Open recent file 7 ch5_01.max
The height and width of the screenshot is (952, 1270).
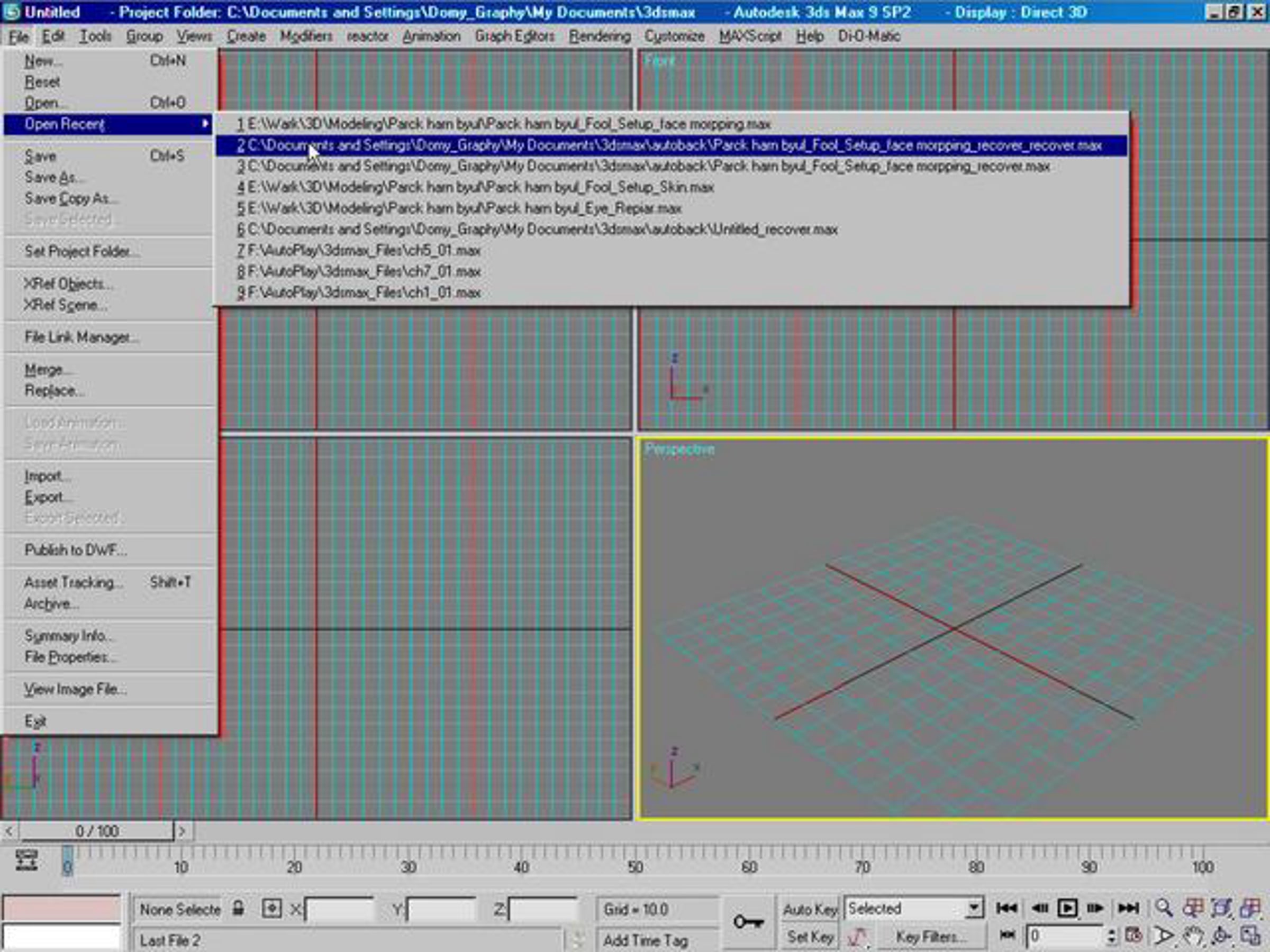click(x=670, y=250)
